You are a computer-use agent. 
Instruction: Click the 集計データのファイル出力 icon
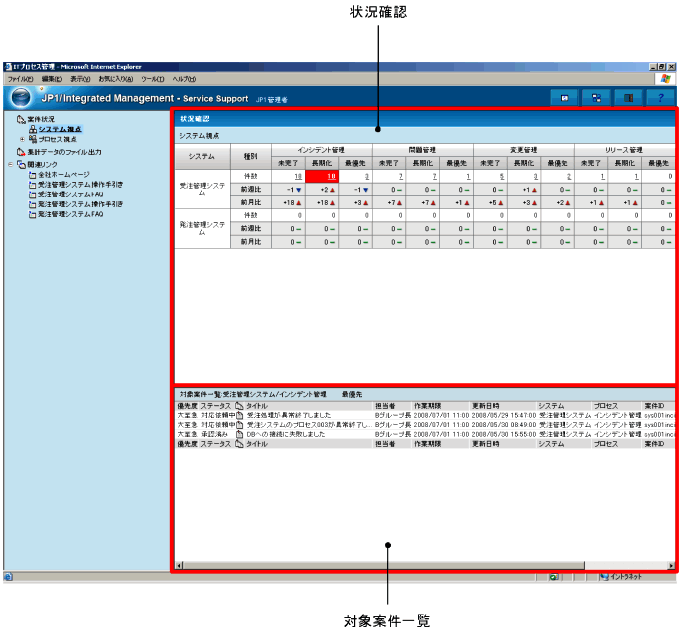(x=21, y=152)
